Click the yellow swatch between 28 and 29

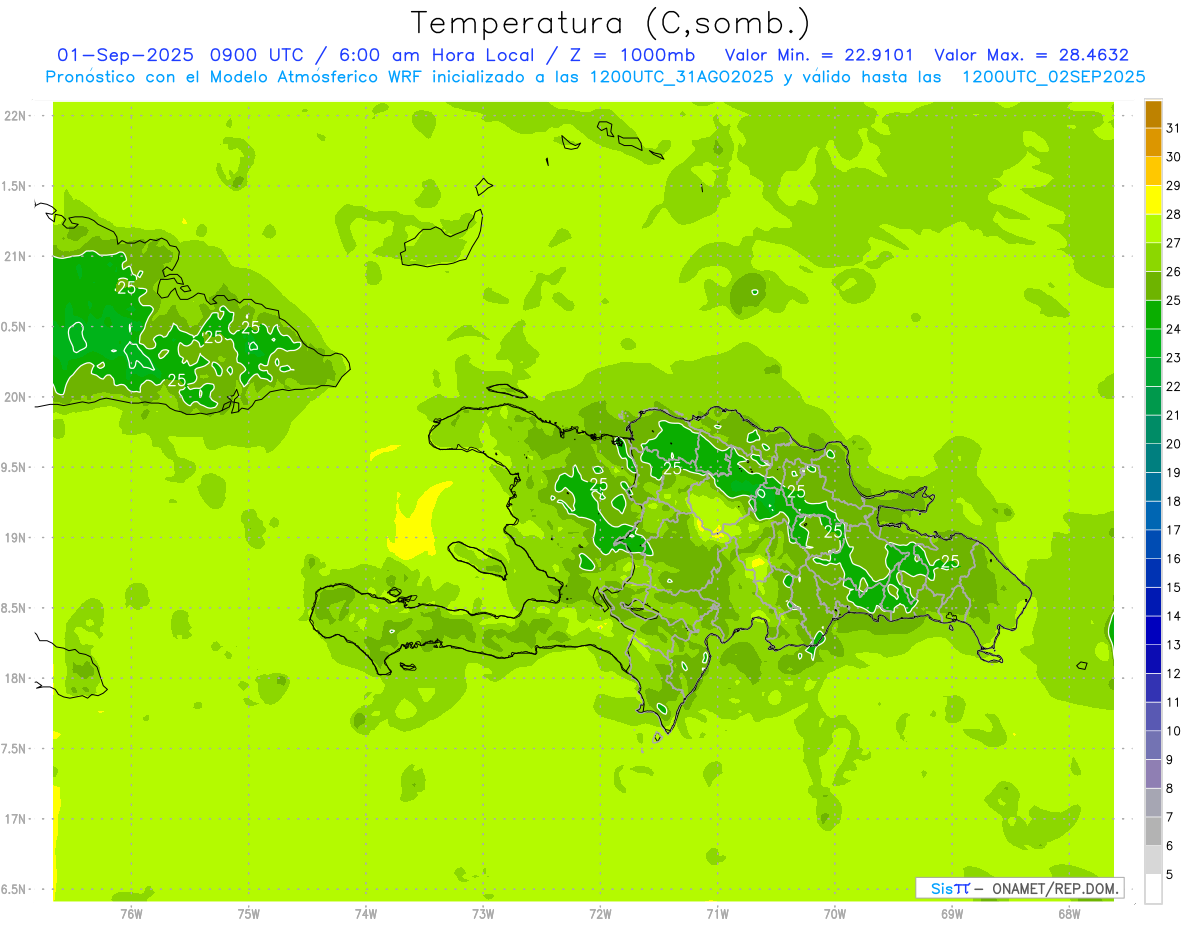pyautogui.click(x=1153, y=200)
